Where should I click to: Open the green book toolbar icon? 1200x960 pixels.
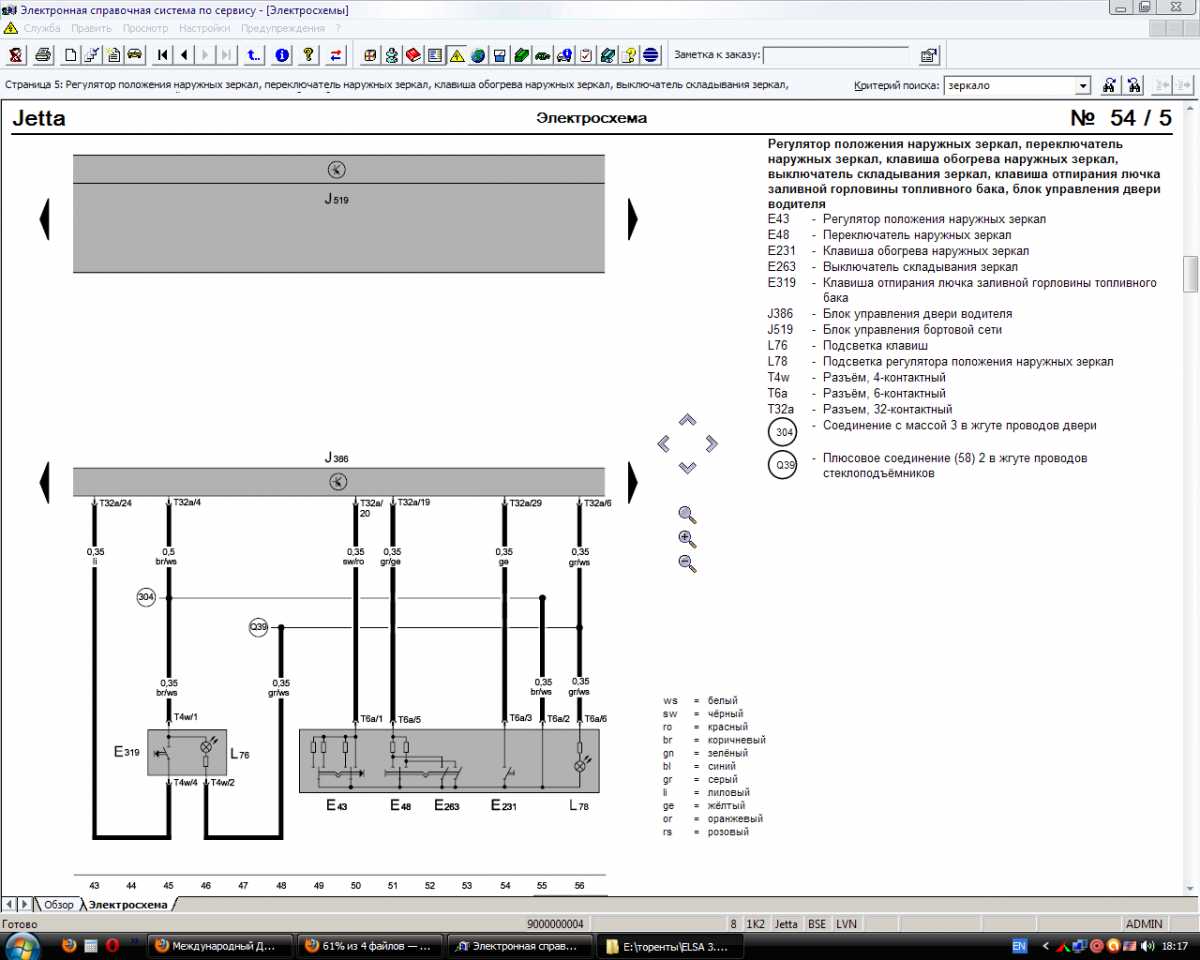[x=521, y=55]
